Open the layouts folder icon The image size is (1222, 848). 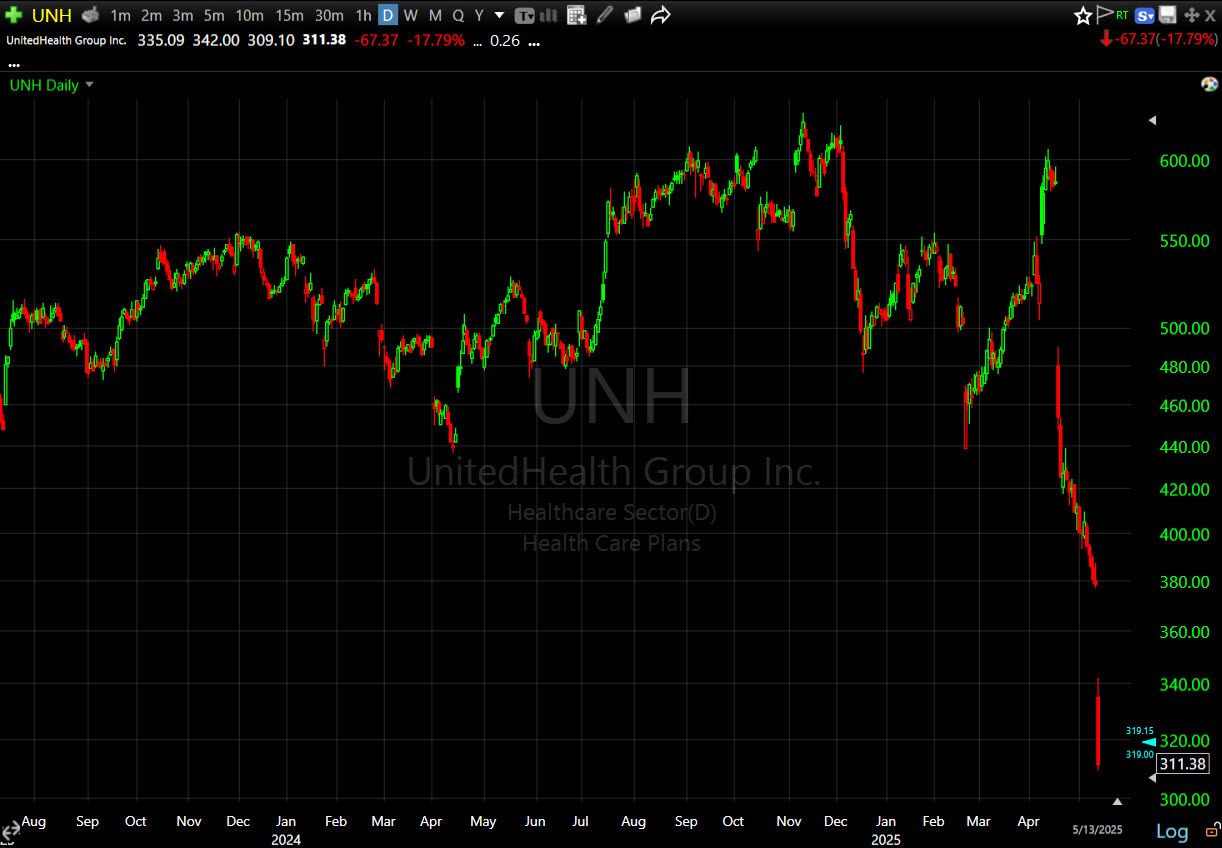point(632,15)
